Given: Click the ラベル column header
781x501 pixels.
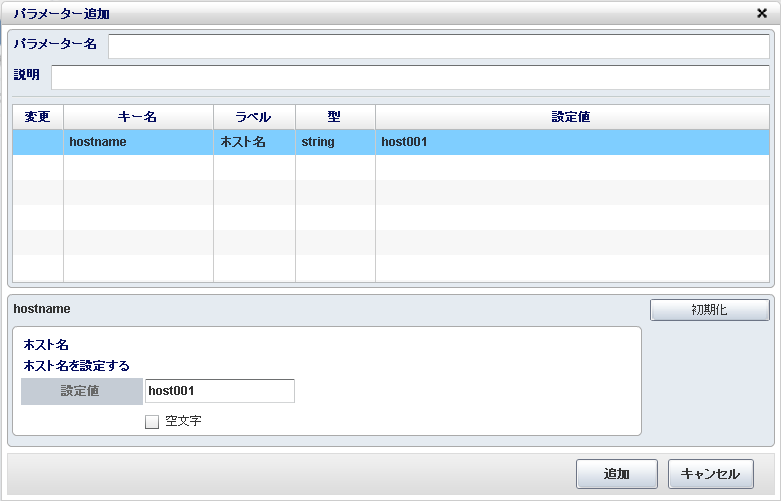Looking at the screenshot, I should coord(254,117).
